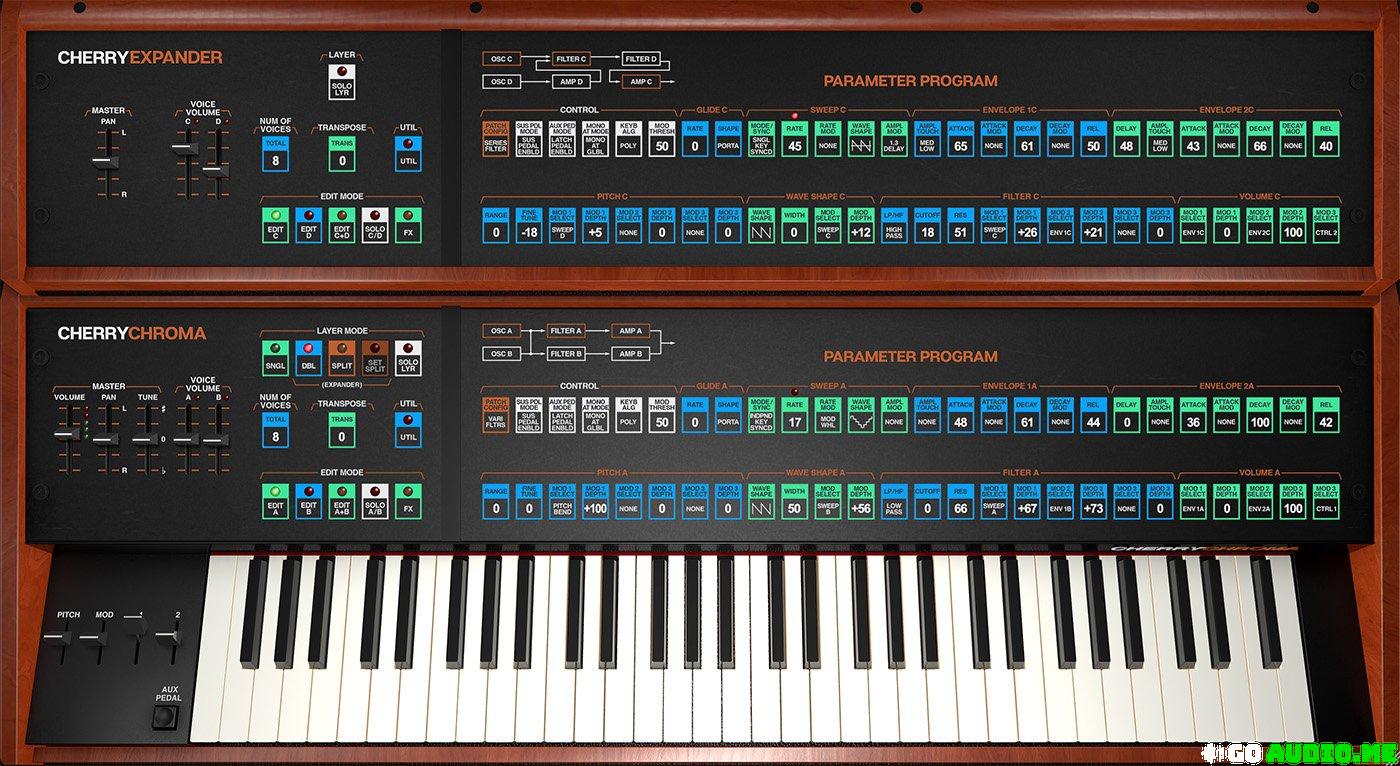
Task: Toggle FX button on Expander panel
Action: (408, 226)
